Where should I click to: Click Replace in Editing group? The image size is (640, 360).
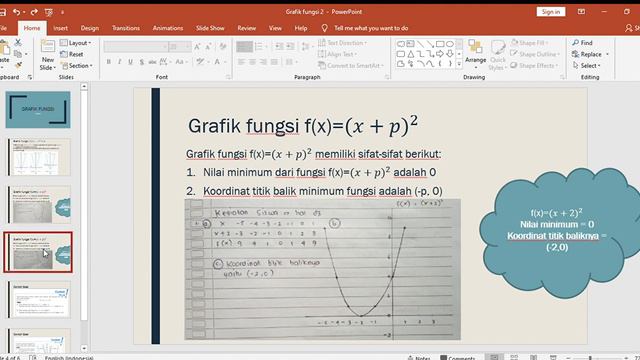tap(591, 54)
